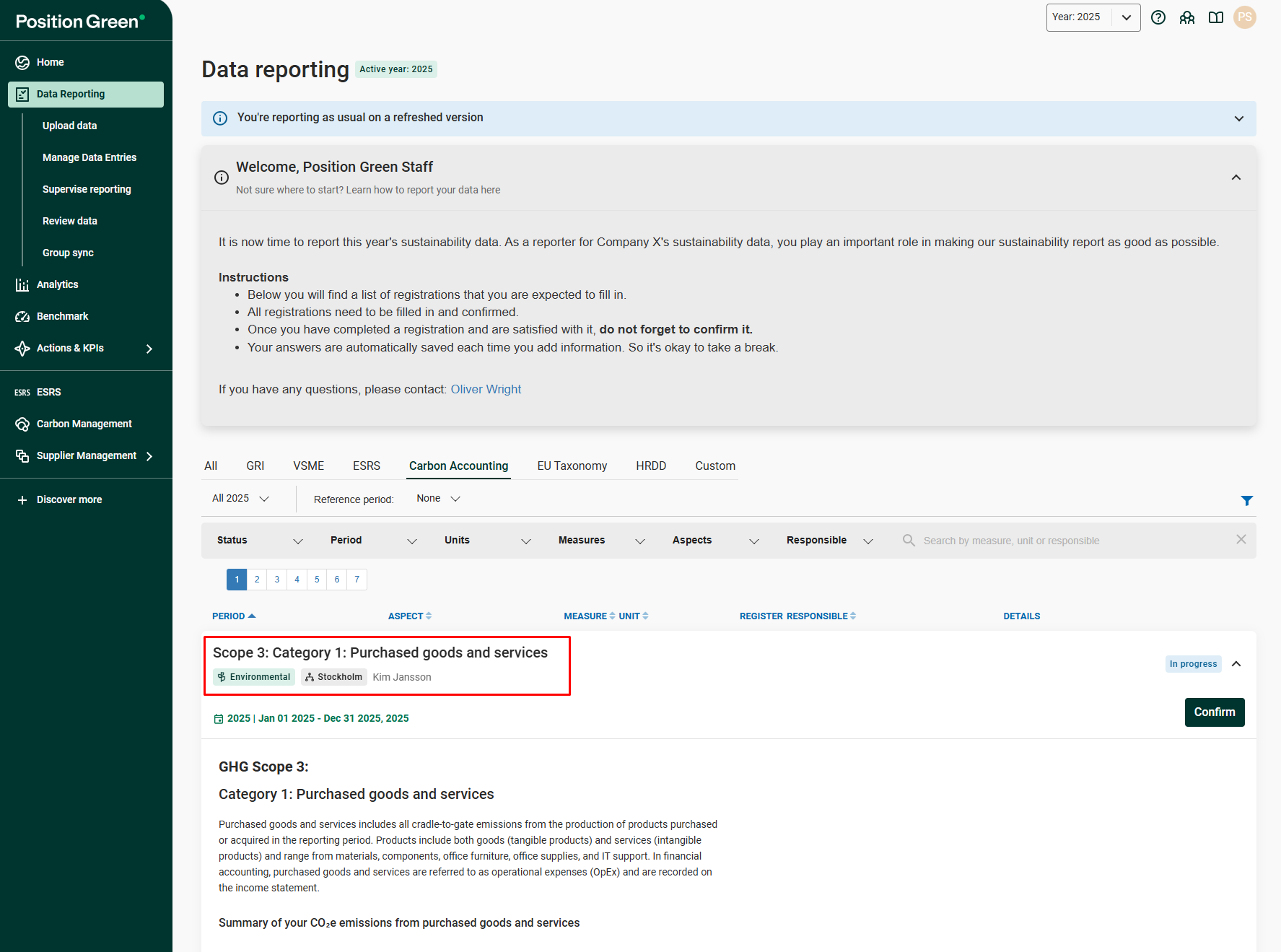Expand the Supplier Management submenu

point(149,456)
